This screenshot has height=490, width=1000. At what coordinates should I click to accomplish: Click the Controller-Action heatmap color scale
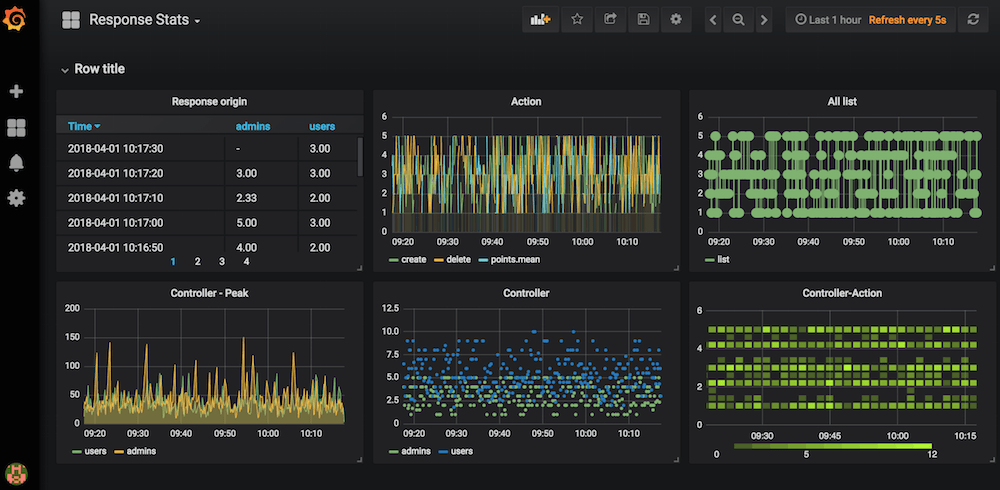[832, 446]
